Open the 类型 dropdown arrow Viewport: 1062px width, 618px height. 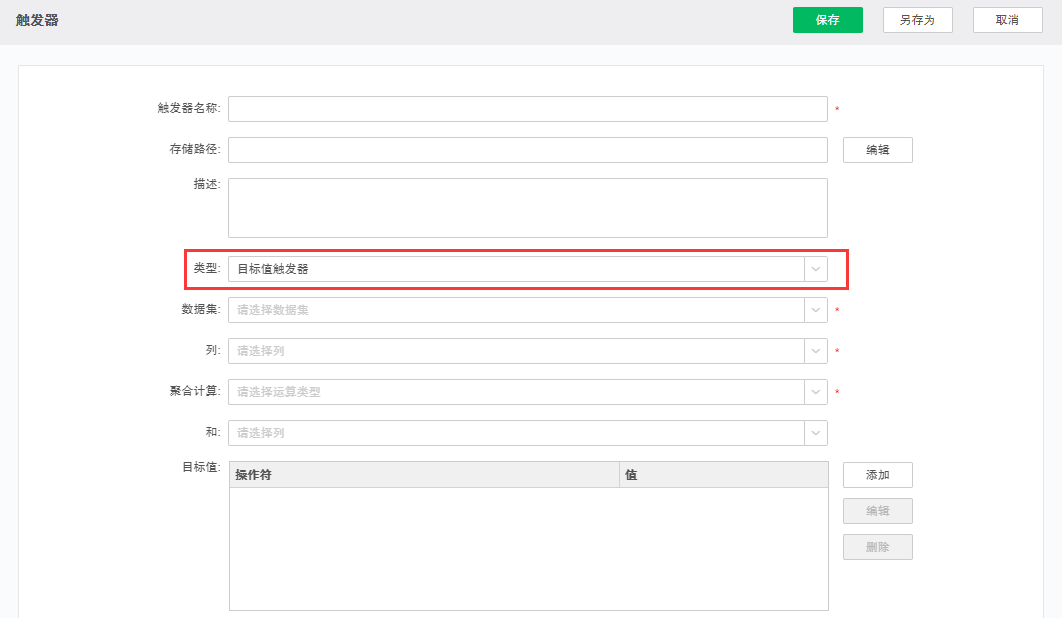pyautogui.click(x=816, y=268)
